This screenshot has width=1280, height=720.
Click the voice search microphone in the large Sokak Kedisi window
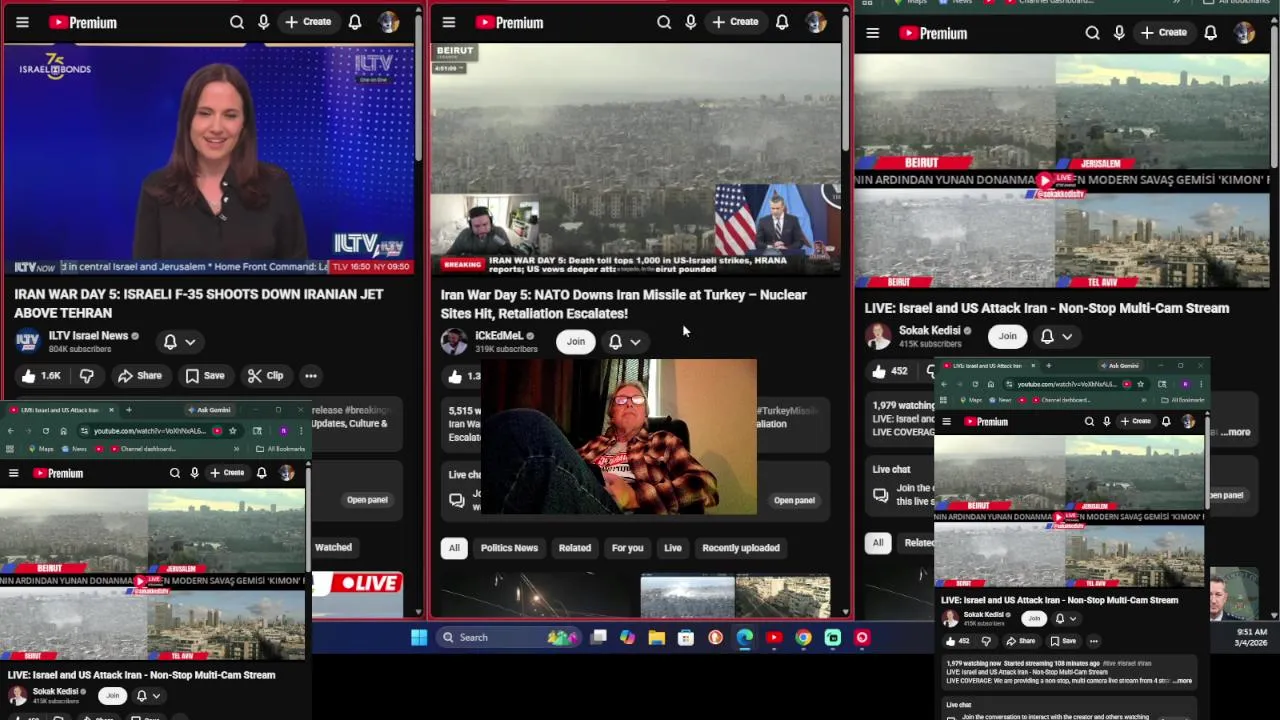[x=1119, y=33]
